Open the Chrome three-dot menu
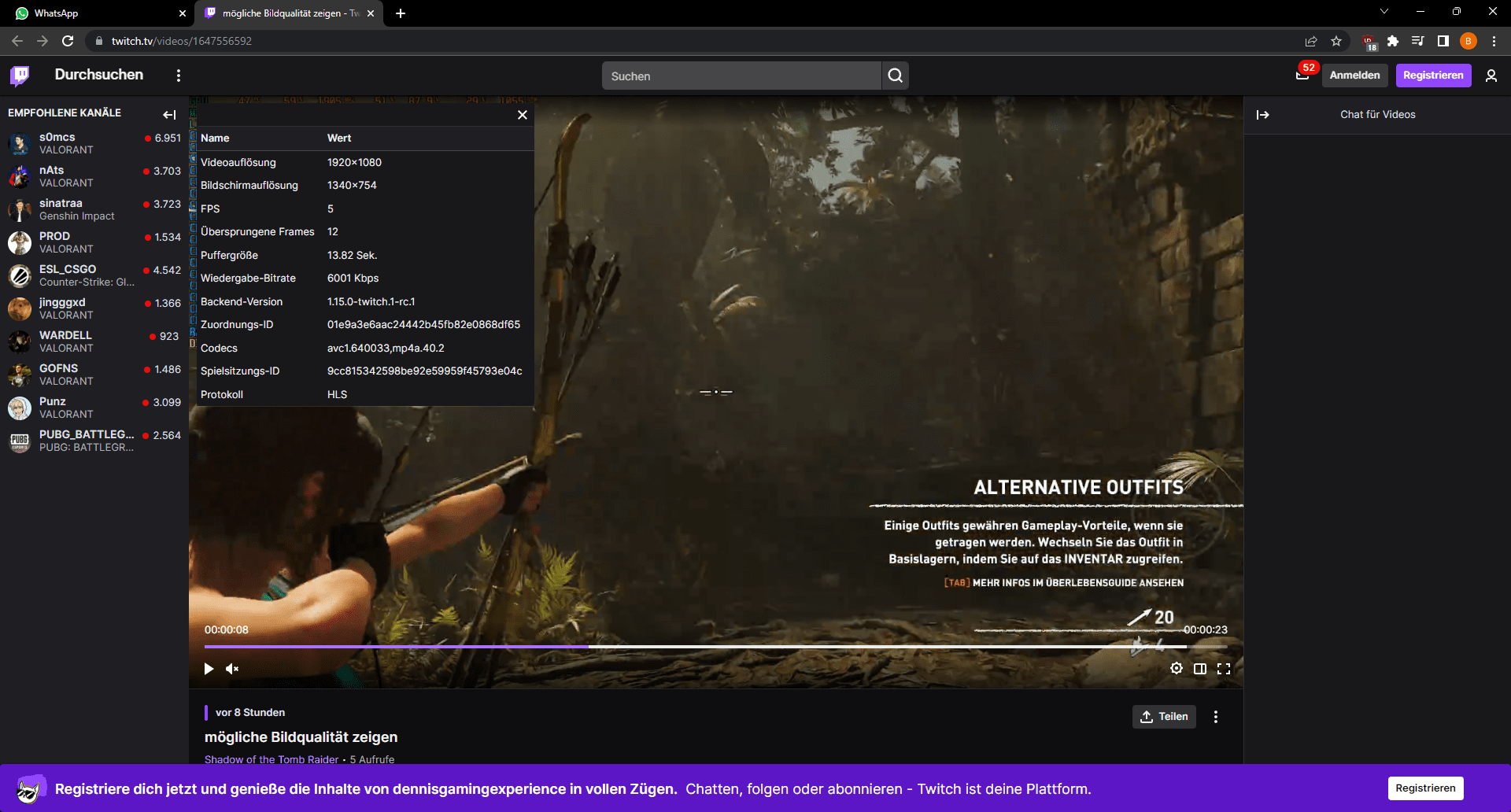Image resolution: width=1511 pixels, height=812 pixels. click(1494, 41)
